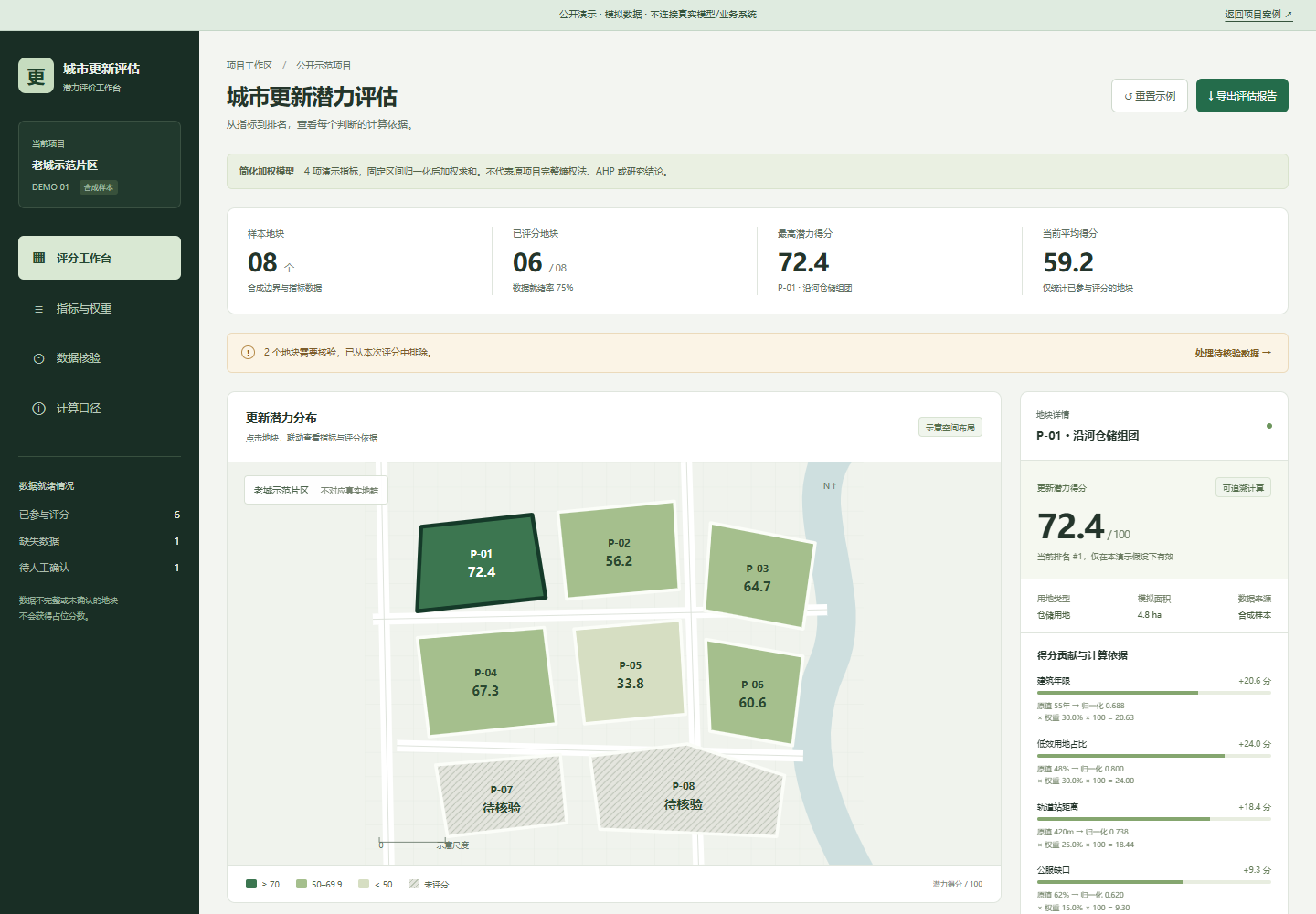The image size is (1316, 914).
Task: Click 项目工作区 breadcrumb
Action: 249,65
